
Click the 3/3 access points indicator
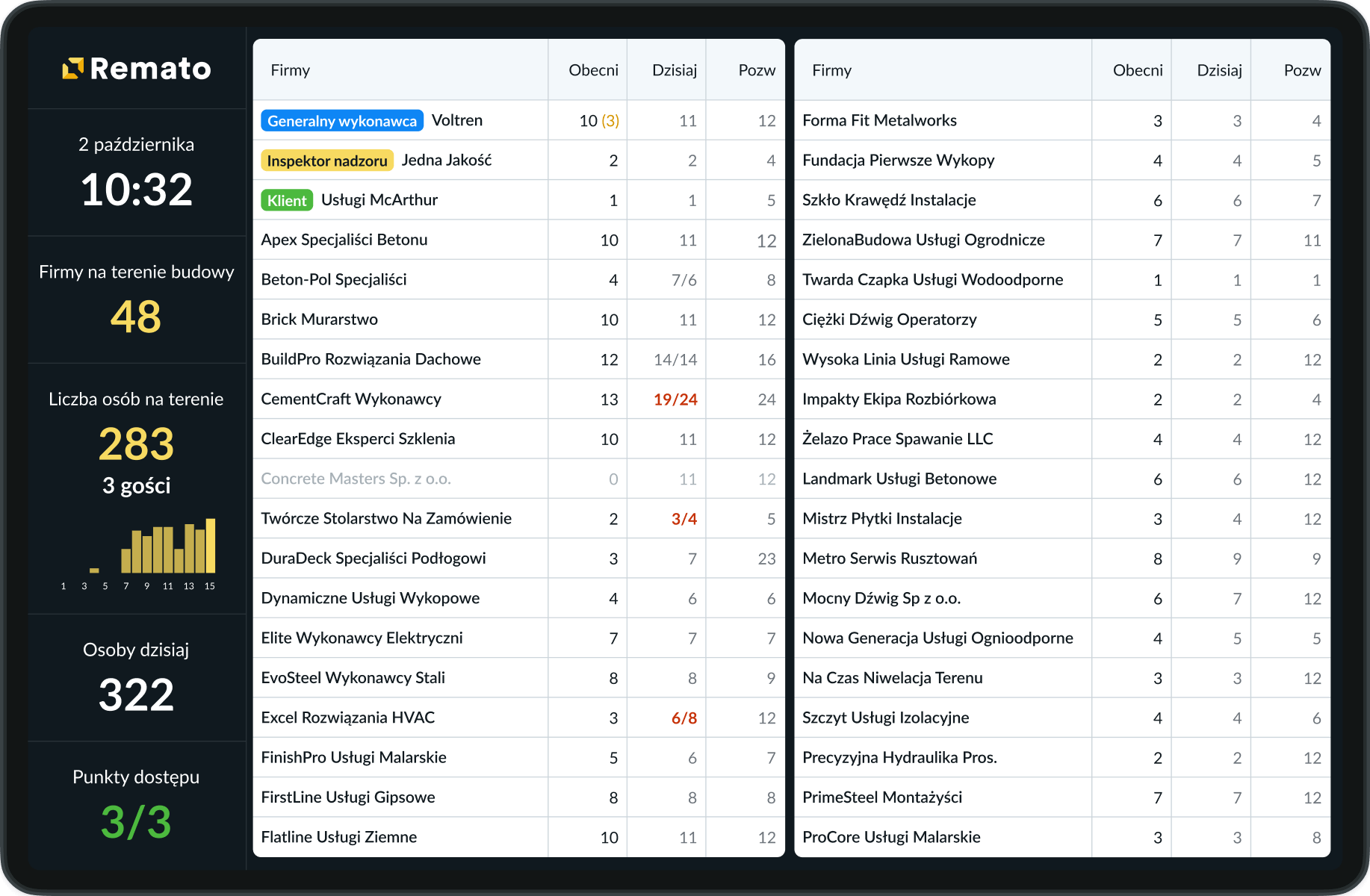136,822
